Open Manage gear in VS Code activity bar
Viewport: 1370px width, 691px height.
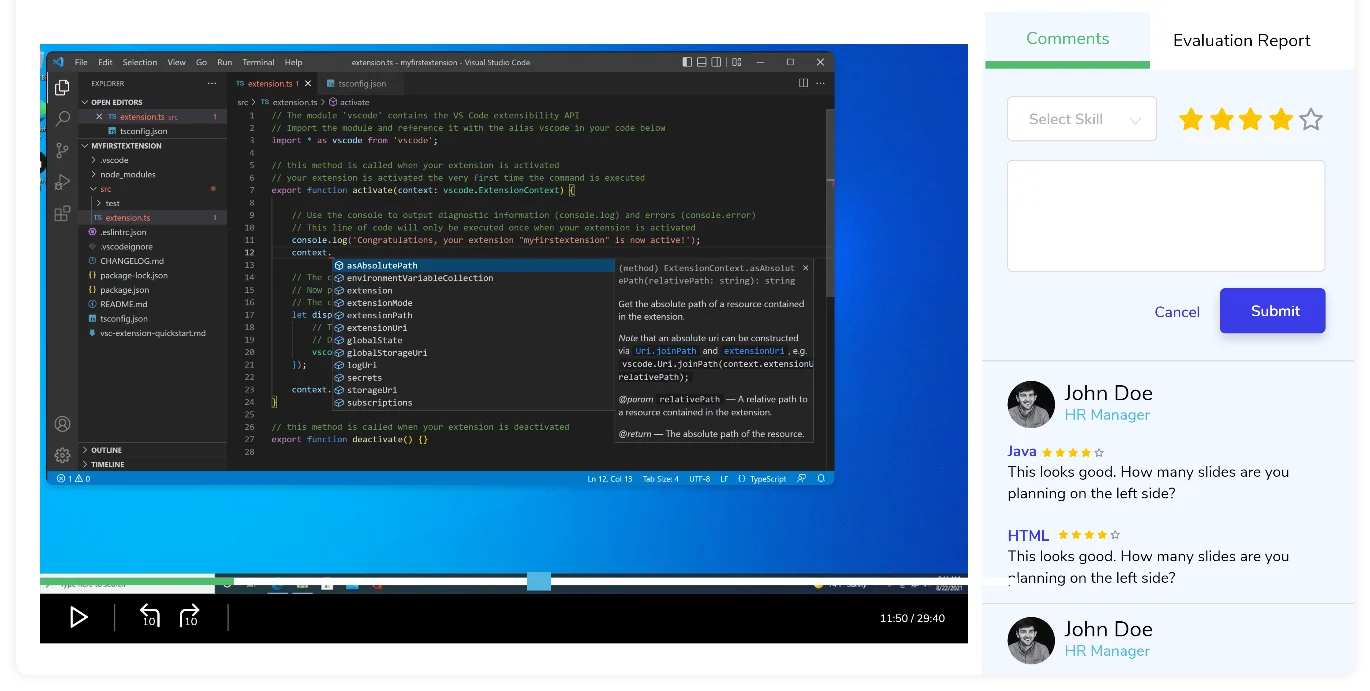(62, 455)
